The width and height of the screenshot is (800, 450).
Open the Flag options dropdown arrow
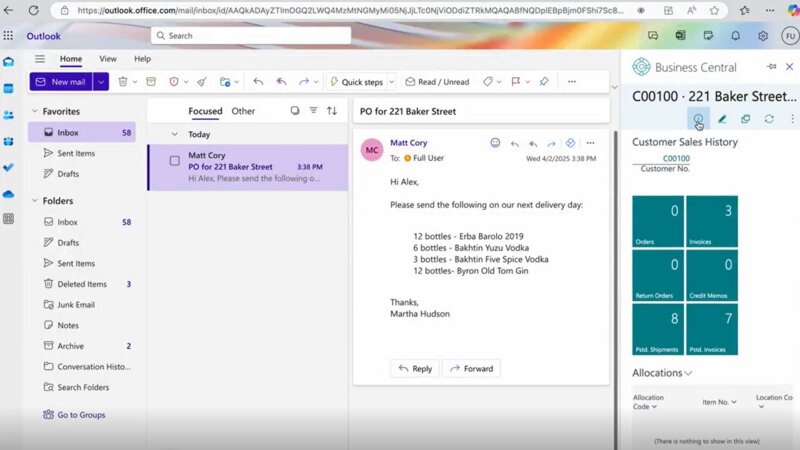[528, 82]
